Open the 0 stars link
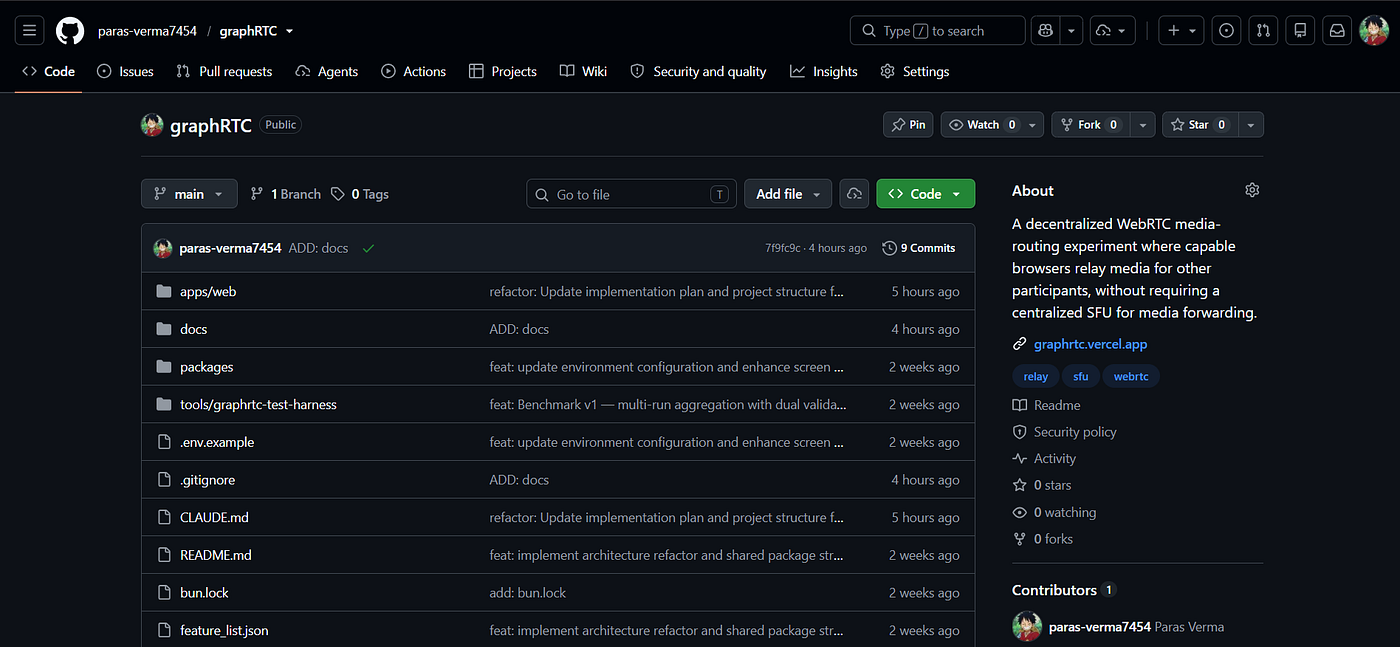The image size is (1400, 647). (x=1042, y=485)
